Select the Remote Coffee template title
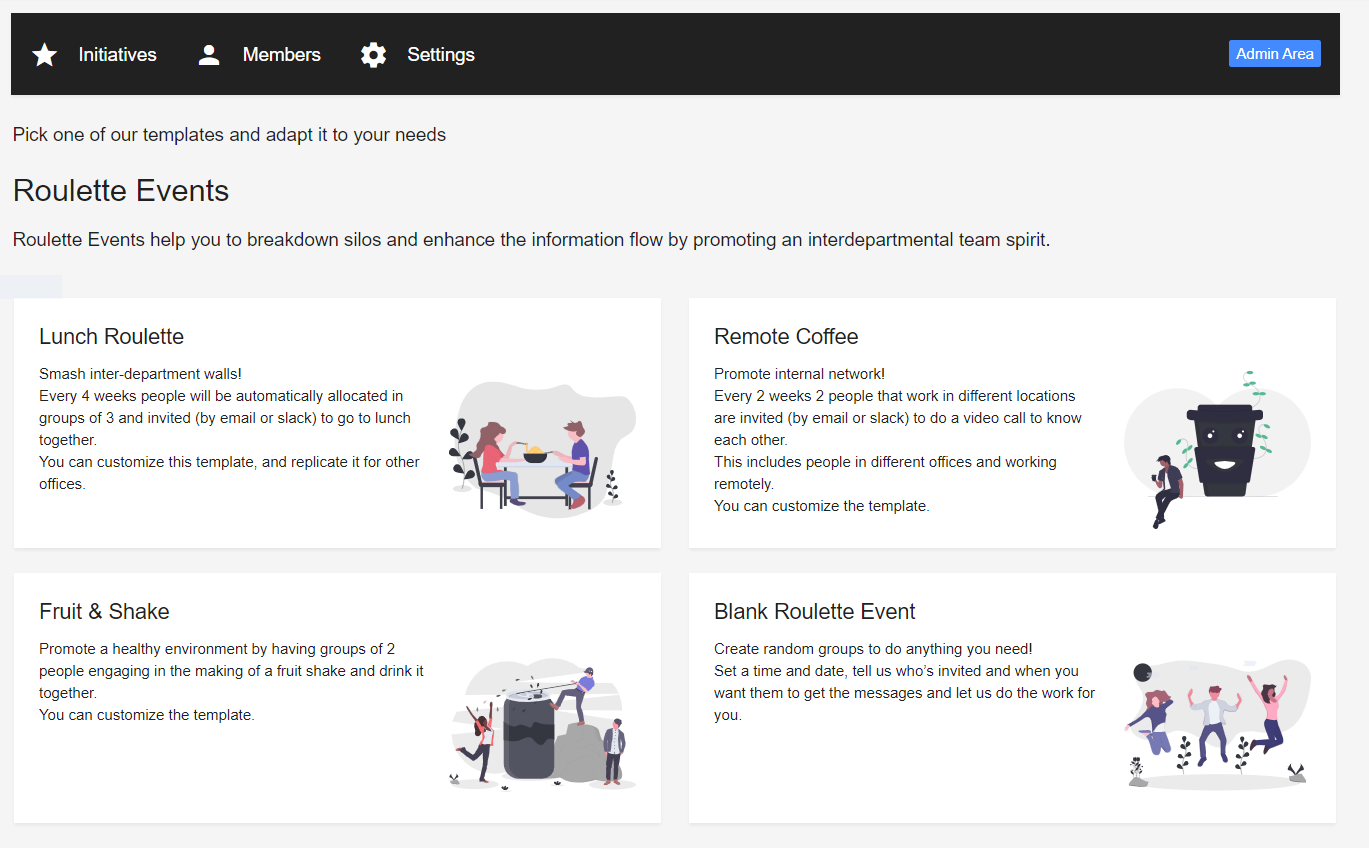1369x848 pixels. (785, 337)
